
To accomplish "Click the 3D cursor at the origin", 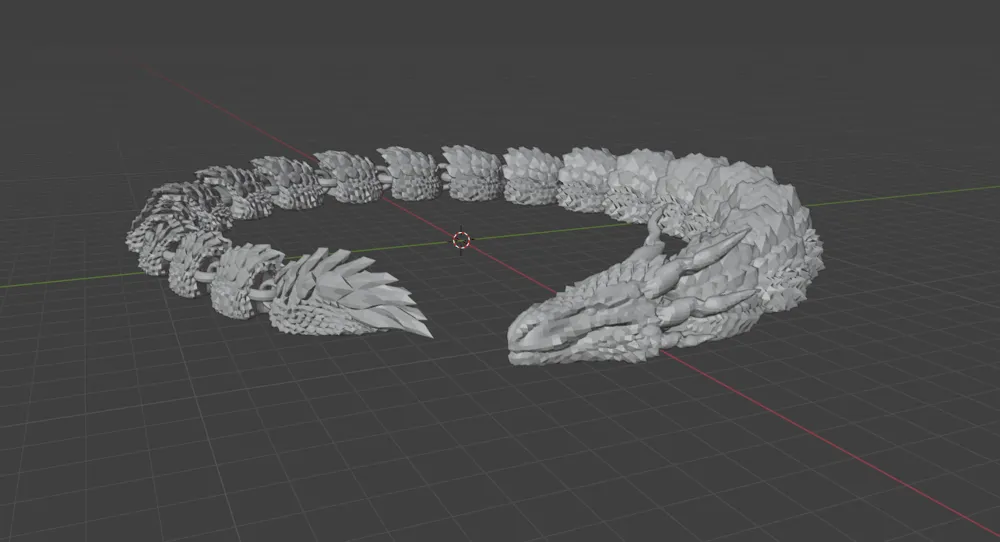I will tap(461, 240).
